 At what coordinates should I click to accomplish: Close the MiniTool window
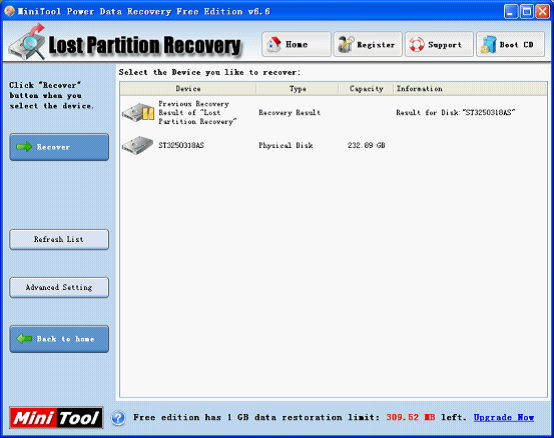tap(542, 11)
